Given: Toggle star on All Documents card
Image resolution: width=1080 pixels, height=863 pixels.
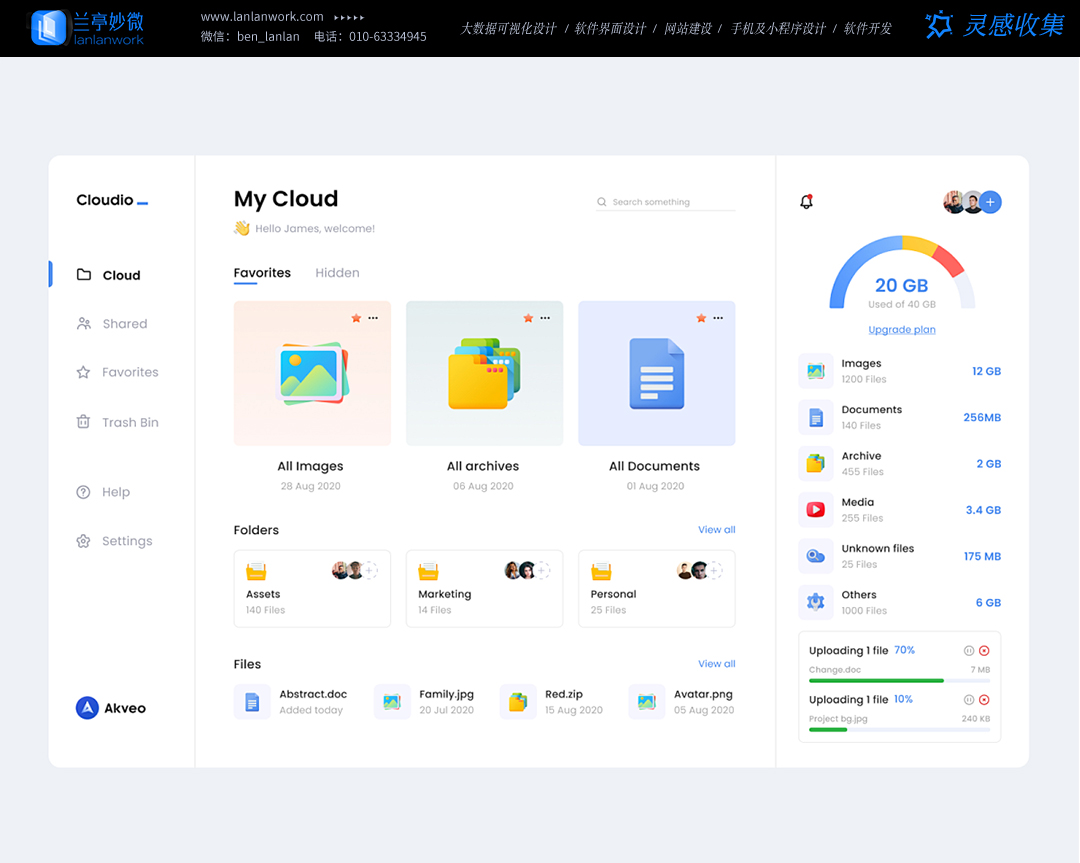Looking at the screenshot, I should (x=701, y=318).
